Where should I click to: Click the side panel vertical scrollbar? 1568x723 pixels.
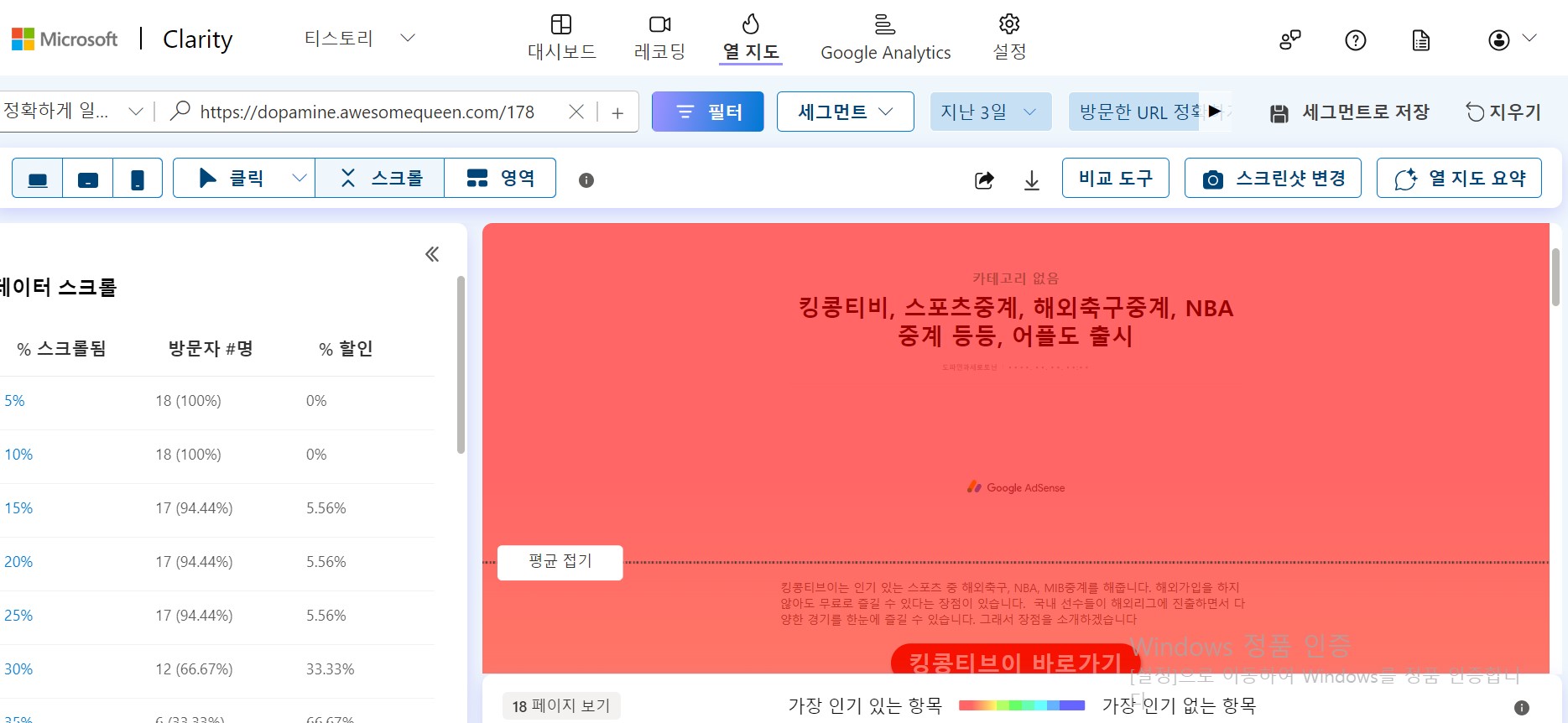pos(461,365)
